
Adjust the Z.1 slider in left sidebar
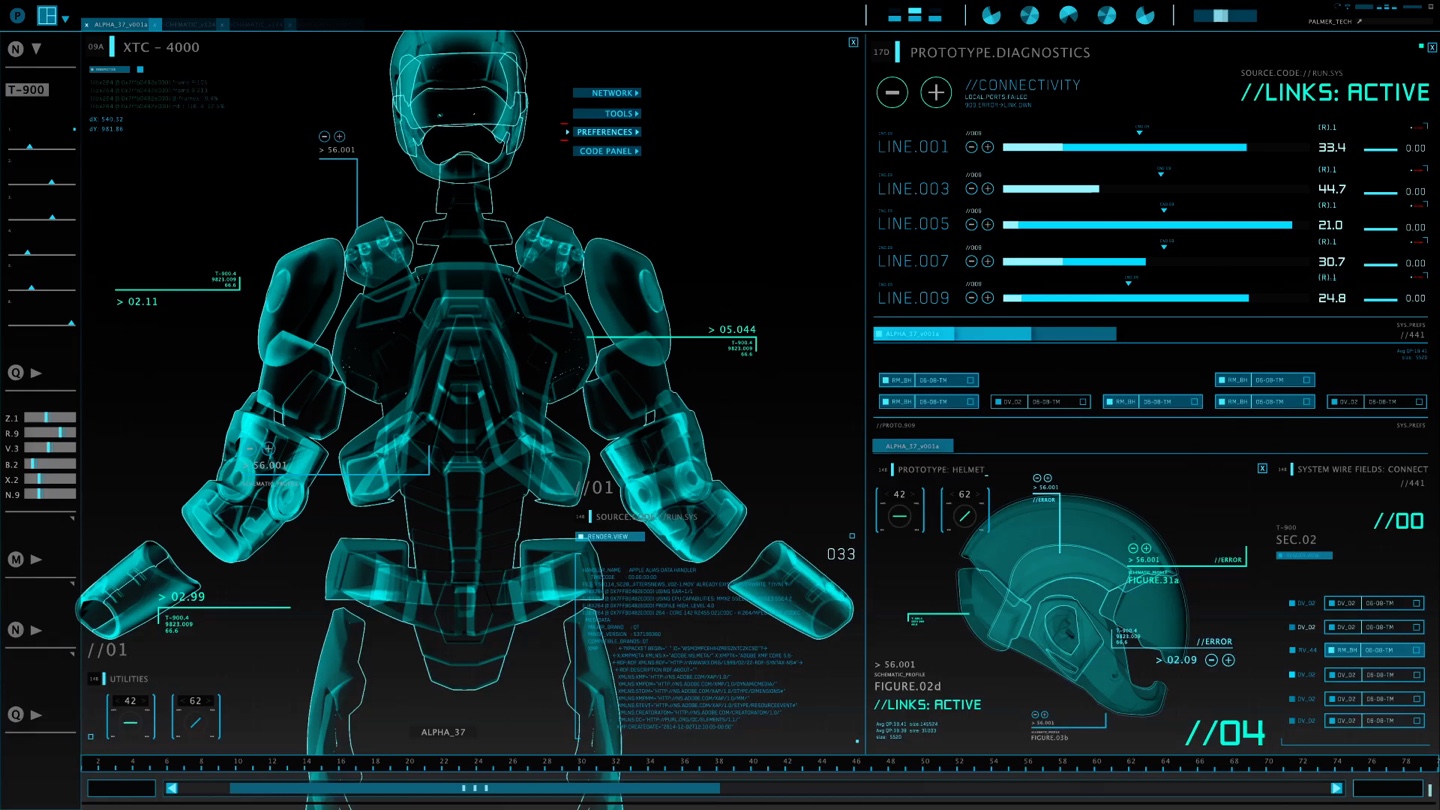click(x=50, y=418)
